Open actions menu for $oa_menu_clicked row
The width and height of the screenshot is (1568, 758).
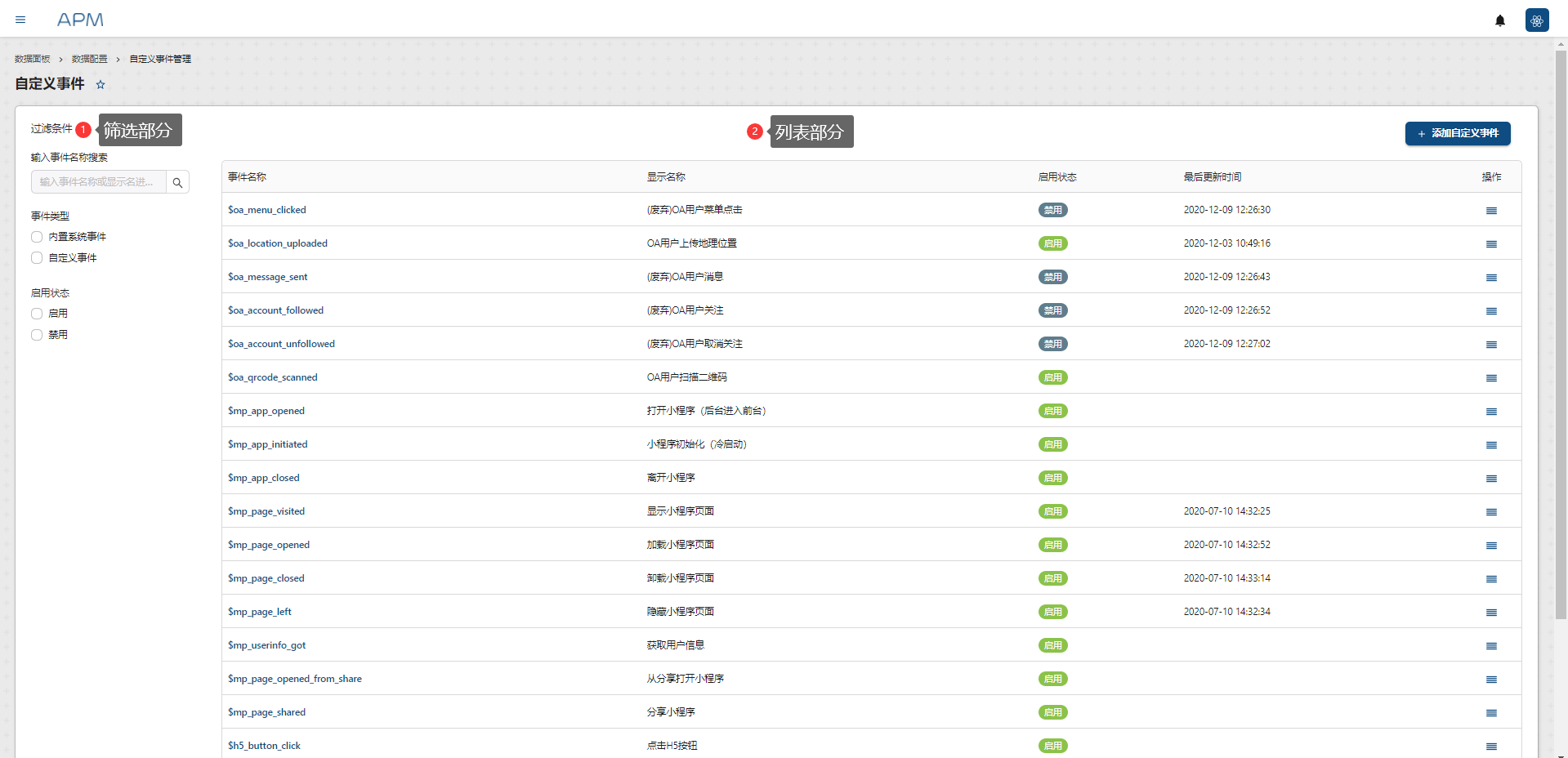point(1490,211)
